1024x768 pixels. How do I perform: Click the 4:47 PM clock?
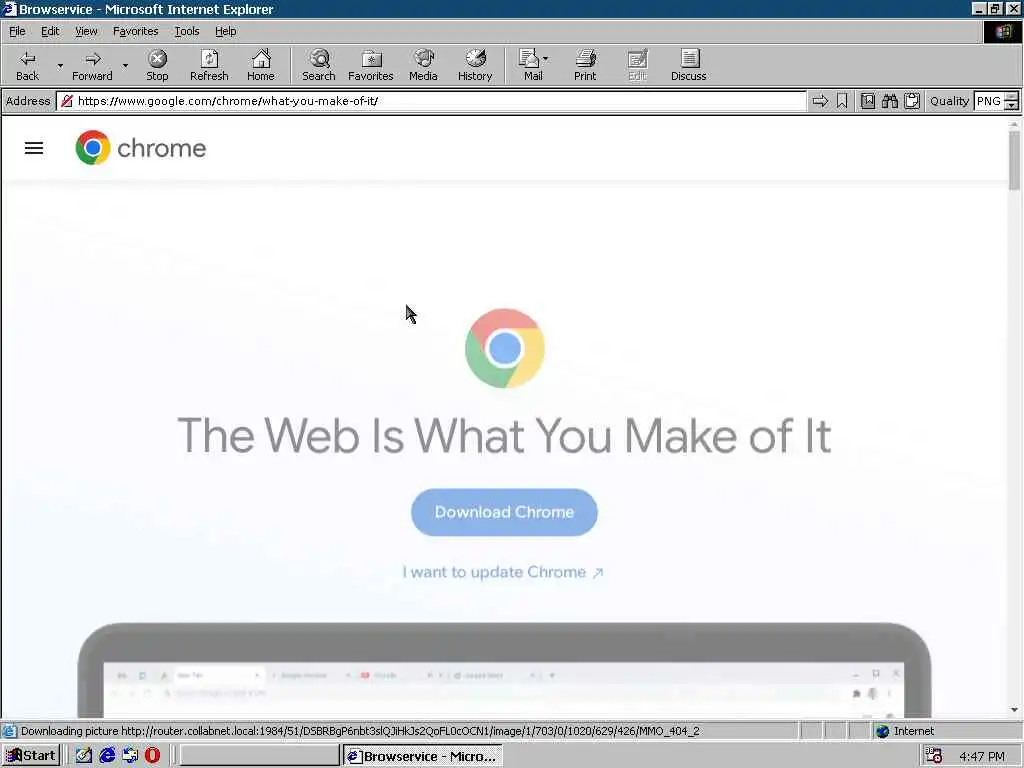(982, 756)
